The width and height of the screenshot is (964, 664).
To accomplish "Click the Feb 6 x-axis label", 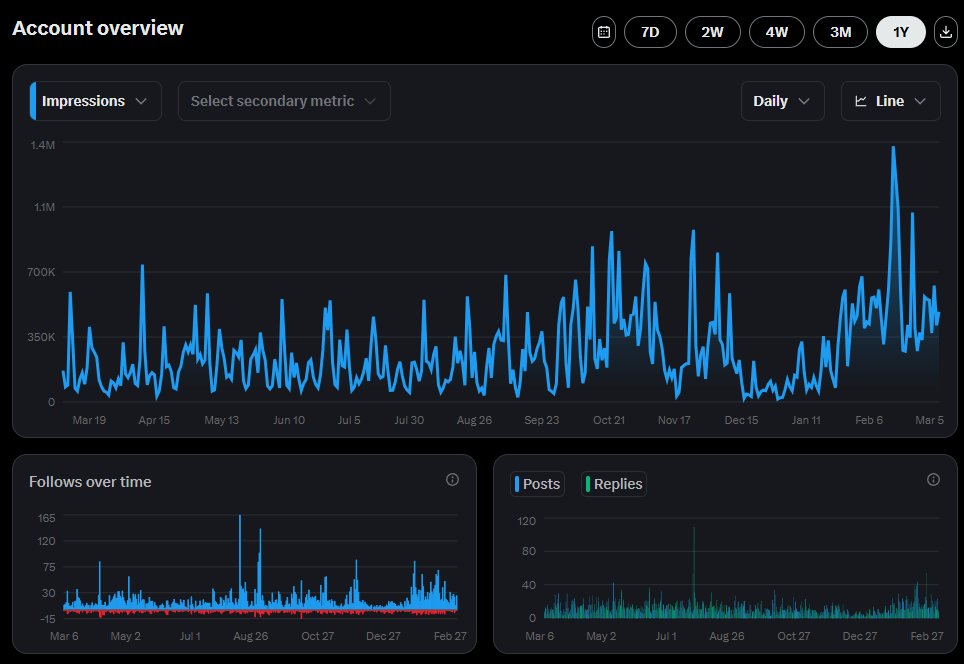I will 869,420.
